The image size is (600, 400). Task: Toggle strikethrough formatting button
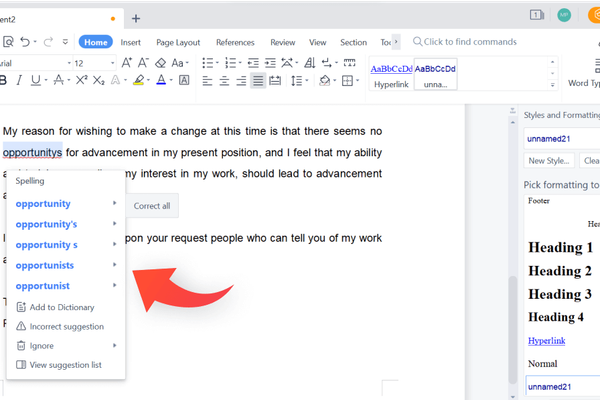[x=59, y=80]
